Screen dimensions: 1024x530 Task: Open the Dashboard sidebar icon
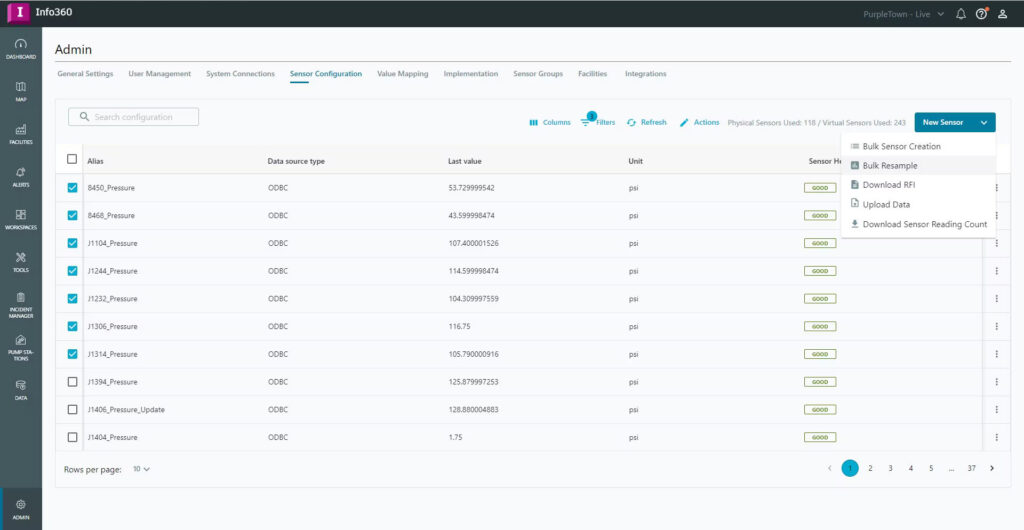tap(20, 44)
